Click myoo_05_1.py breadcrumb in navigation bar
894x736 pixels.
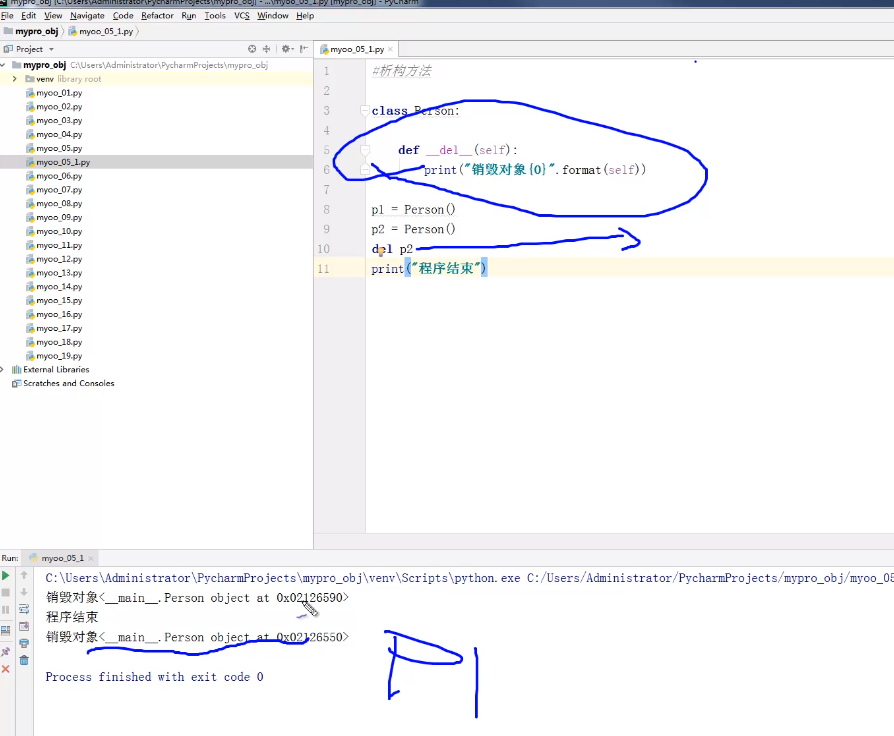pos(101,31)
